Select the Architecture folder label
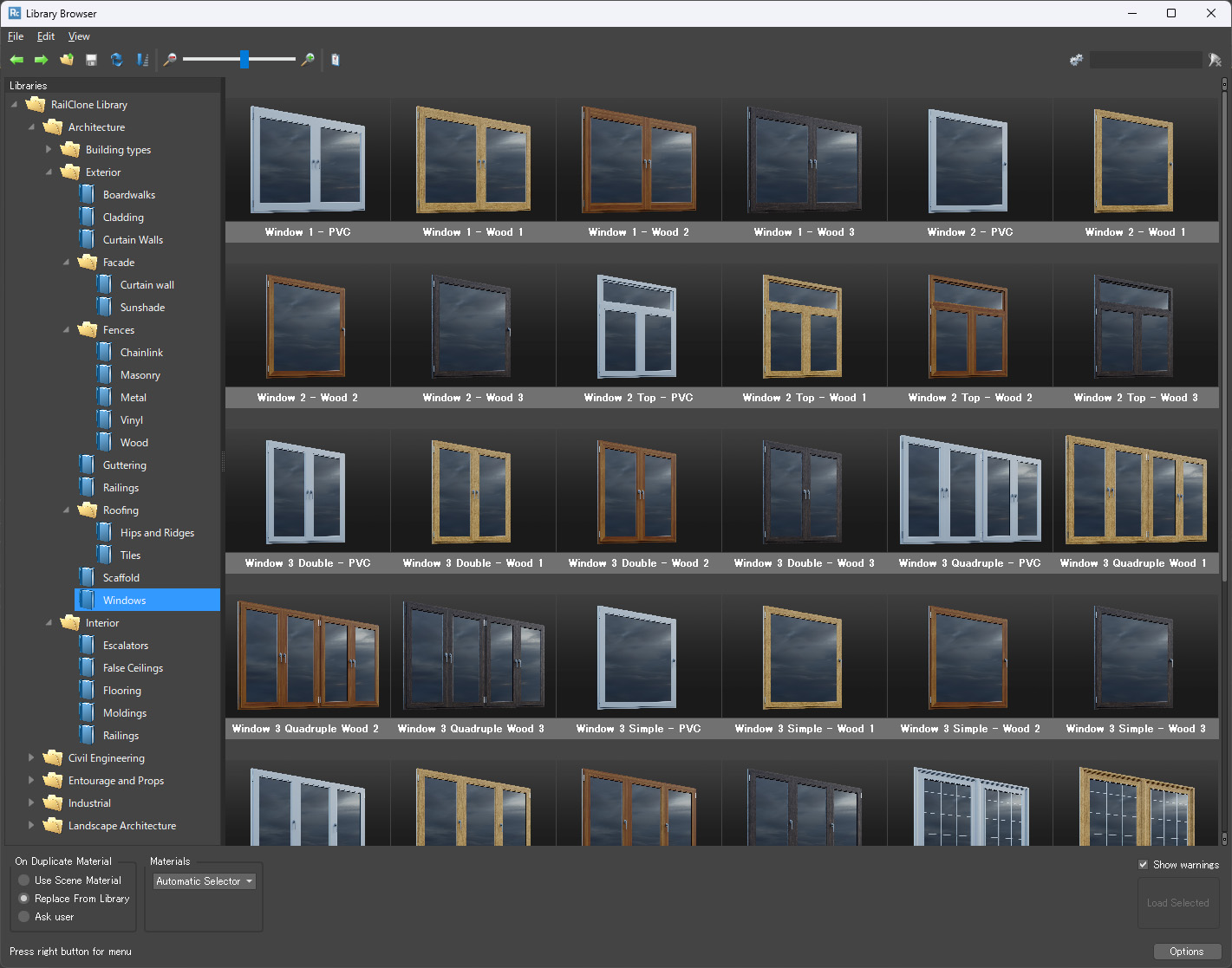The image size is (1232, 968). point(96,127)
